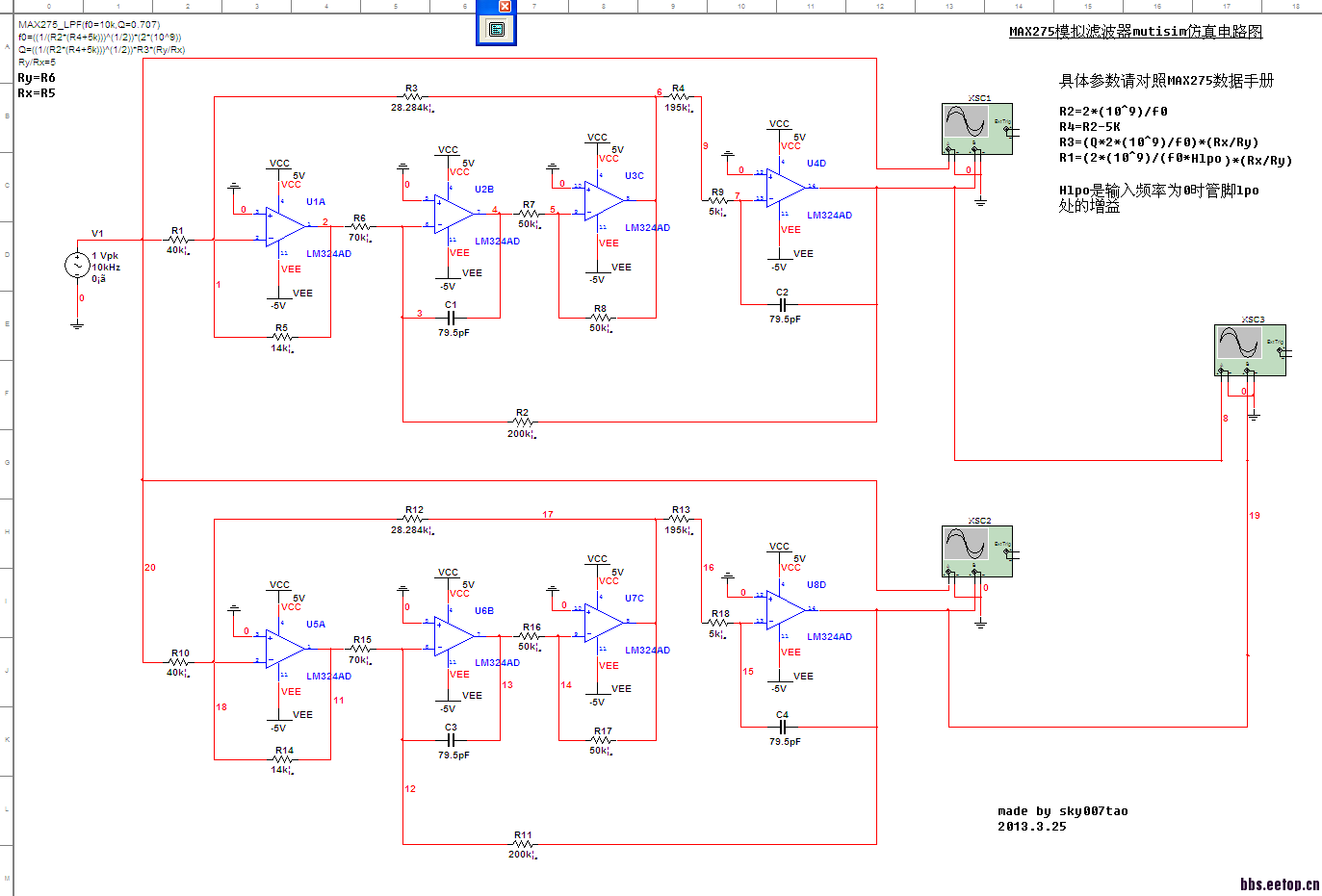1322x896 pixels.
Task: Click net label 12 near lower-left wire
Action: point(410,789)
